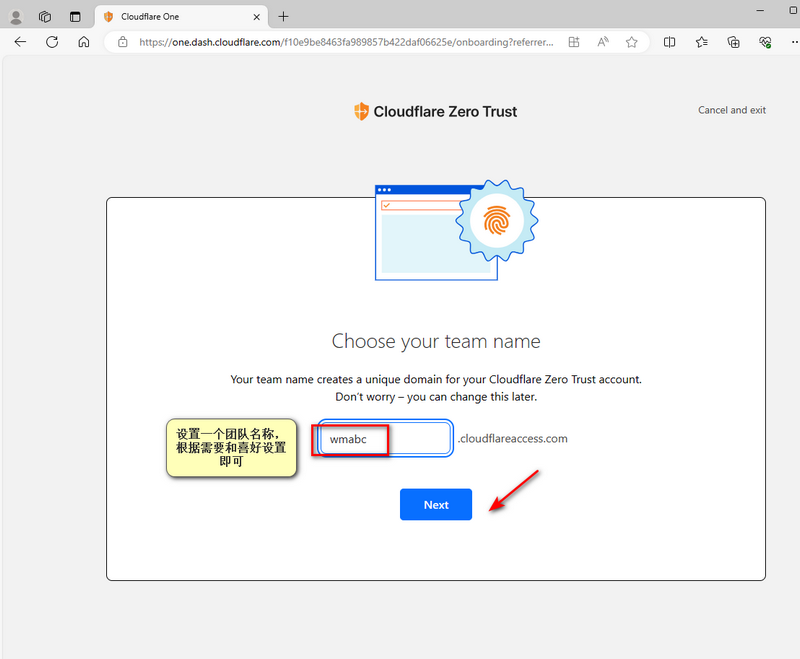Open the browser settings ellipsis menu
800x659 pixels.
795,42
